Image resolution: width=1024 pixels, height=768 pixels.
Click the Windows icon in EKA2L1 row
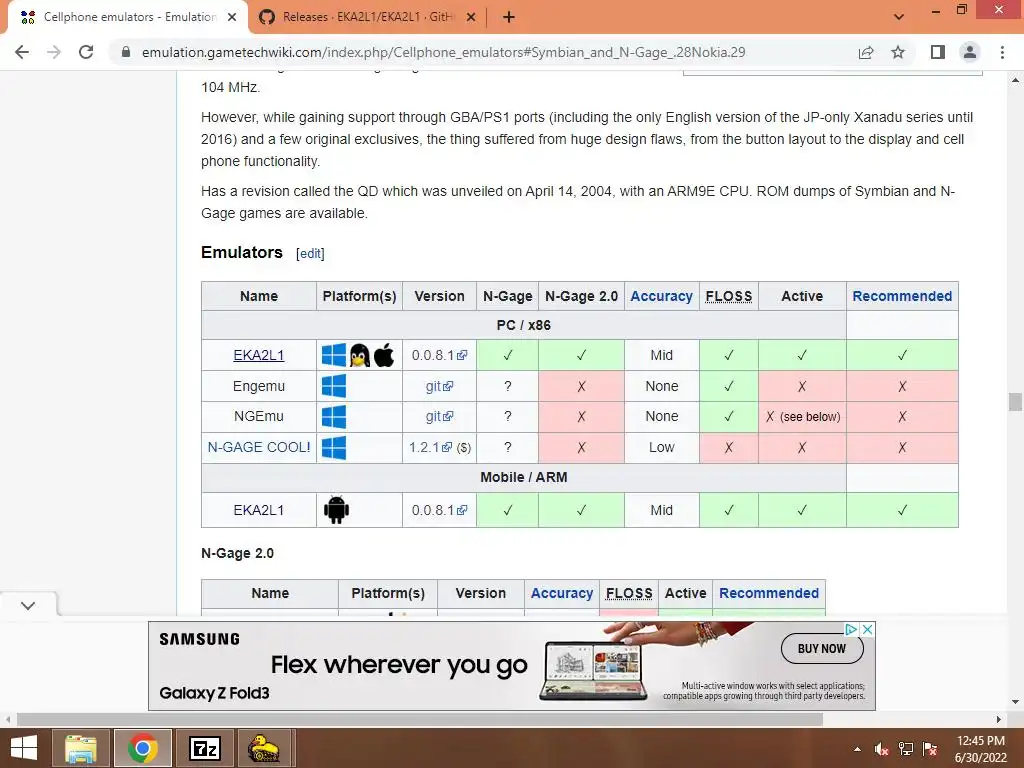[334, 355]
